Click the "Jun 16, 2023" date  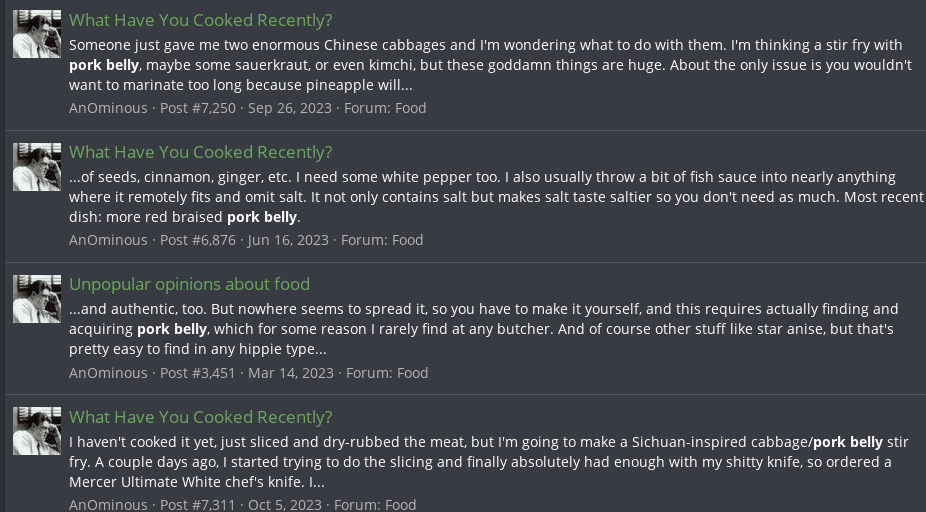pyautogui.click(x=288, y=240)
